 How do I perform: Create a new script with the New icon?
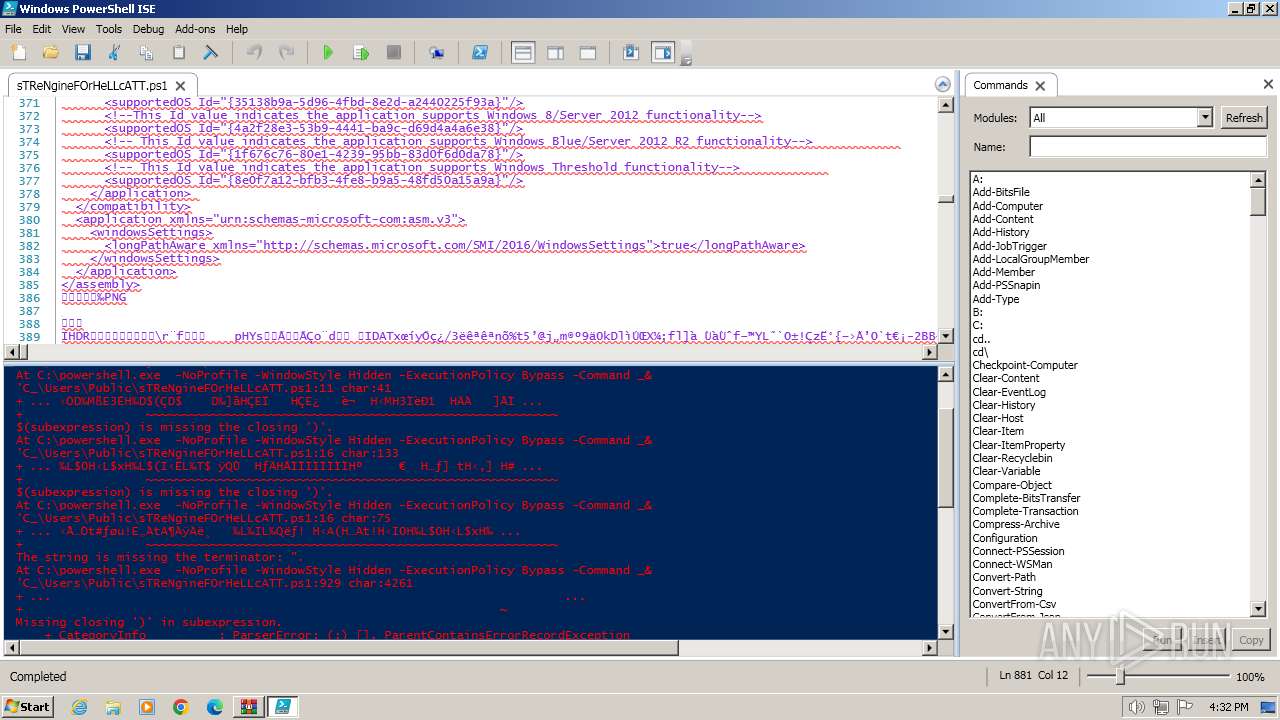pos(18,53)
